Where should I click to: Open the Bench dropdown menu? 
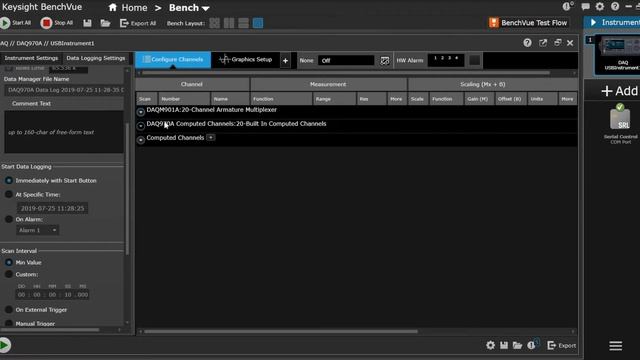(189, 7)
